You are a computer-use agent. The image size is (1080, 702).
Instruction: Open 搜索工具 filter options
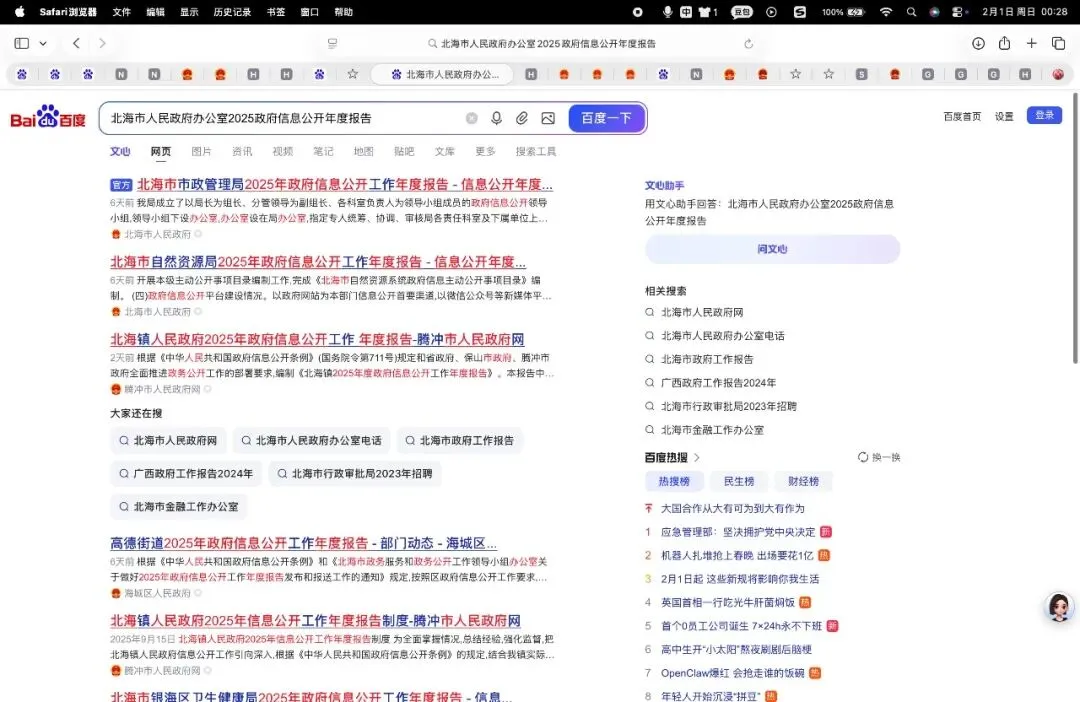(x=536, y=152)
